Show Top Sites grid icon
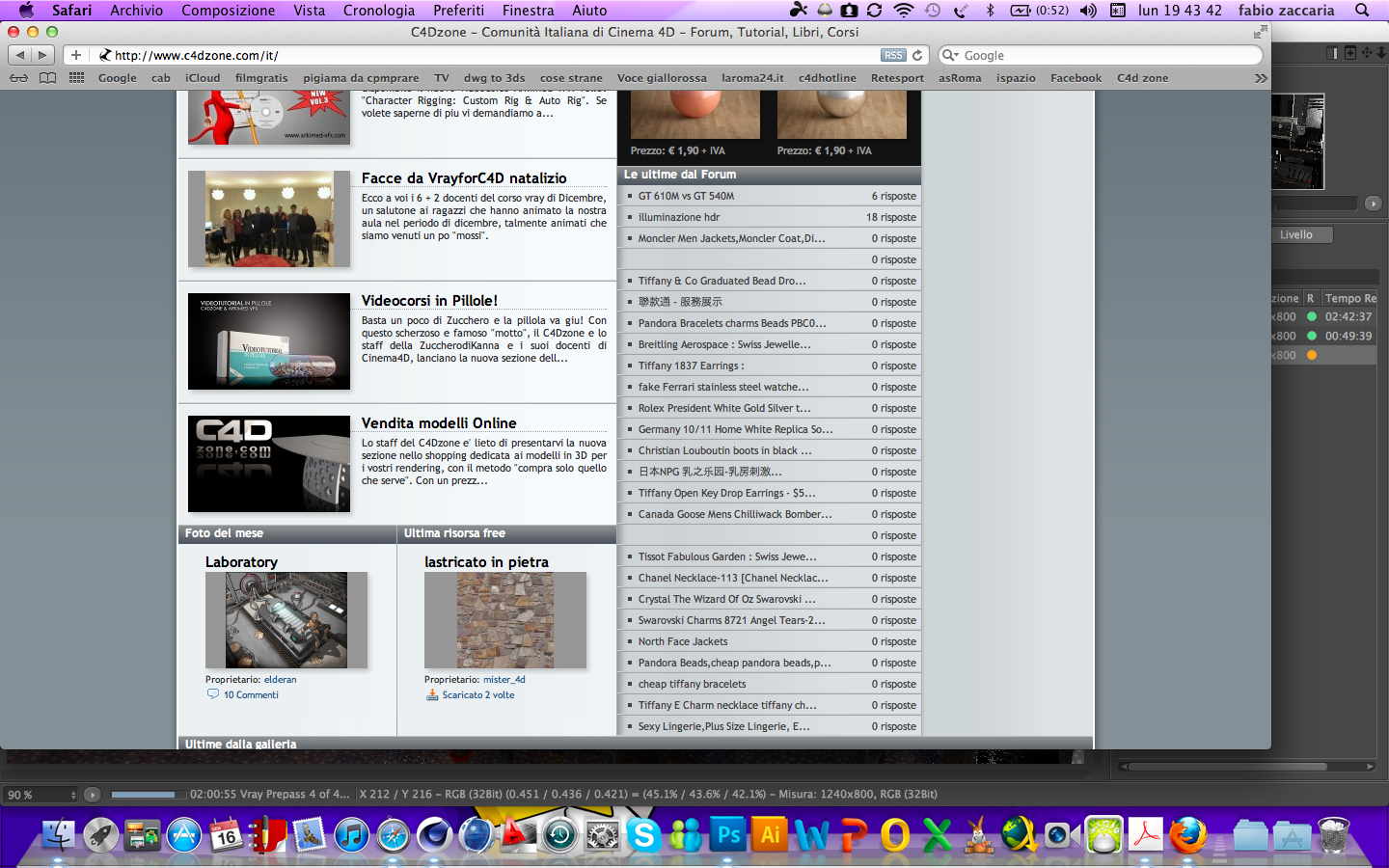Screen dimensions: 1389x868 [x=76, y=78]
